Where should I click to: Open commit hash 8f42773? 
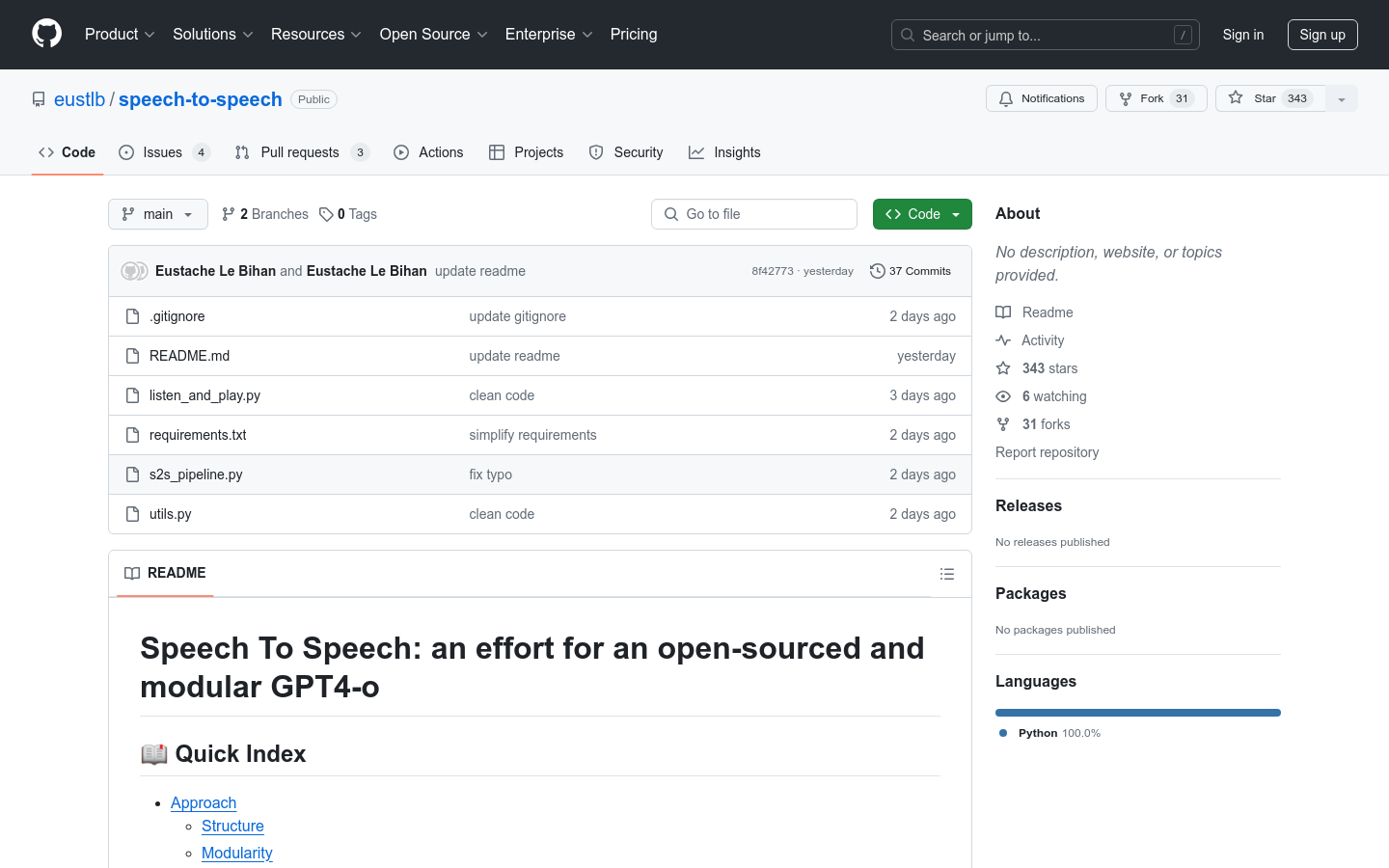pyautogui.click(x=773, y=271)
